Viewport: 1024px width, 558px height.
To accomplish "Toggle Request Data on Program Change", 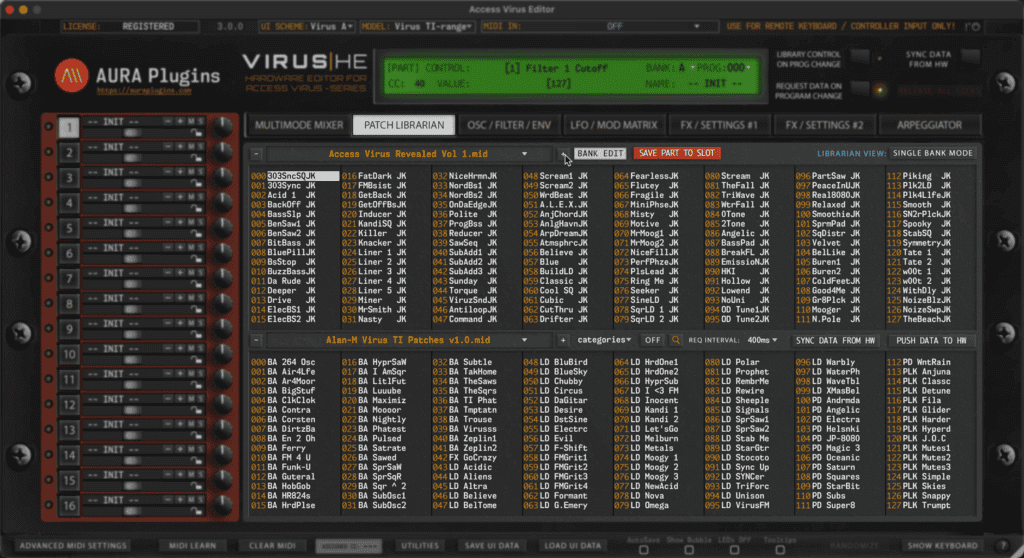I will coord(860,90).
